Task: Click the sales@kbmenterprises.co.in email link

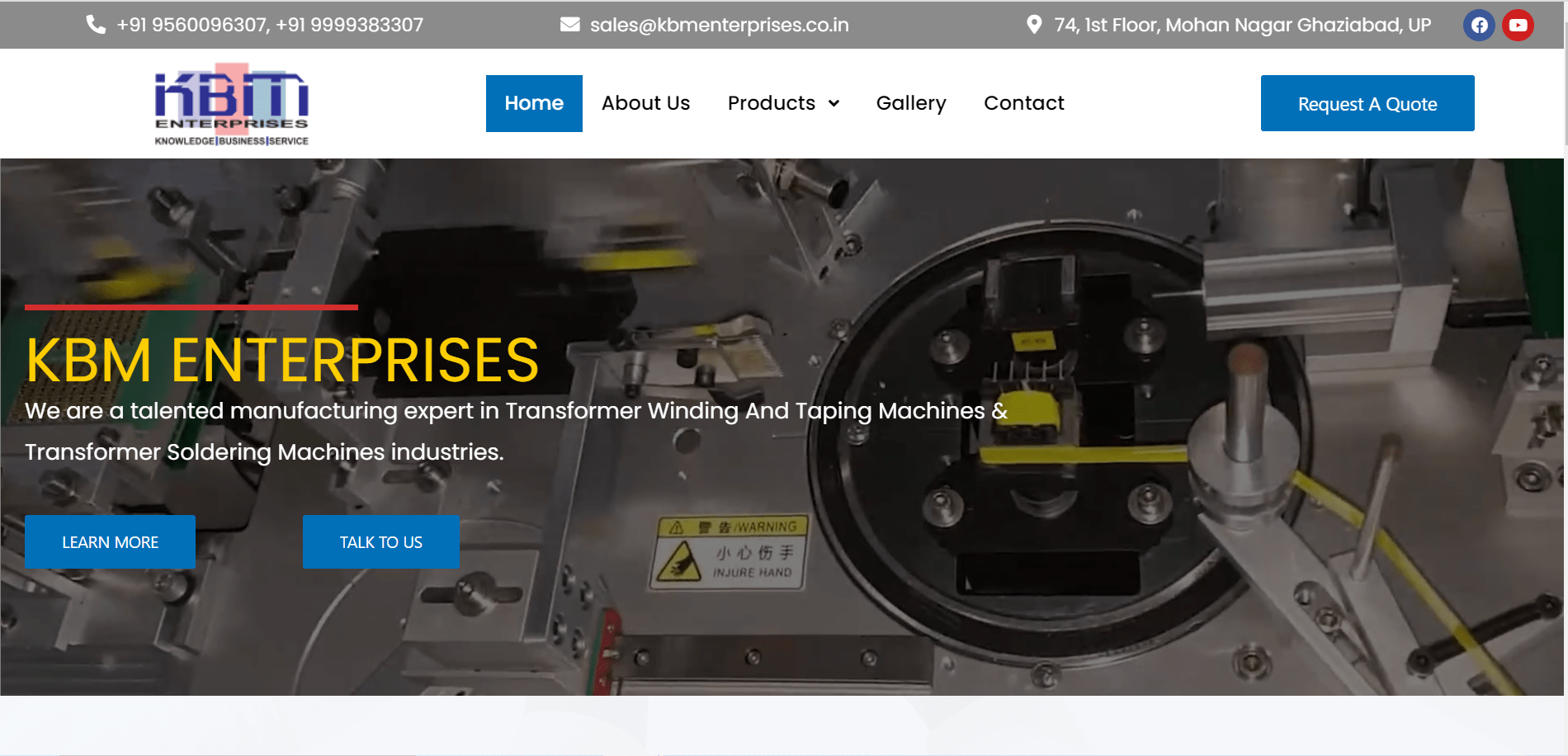Action: coord(719,25)
